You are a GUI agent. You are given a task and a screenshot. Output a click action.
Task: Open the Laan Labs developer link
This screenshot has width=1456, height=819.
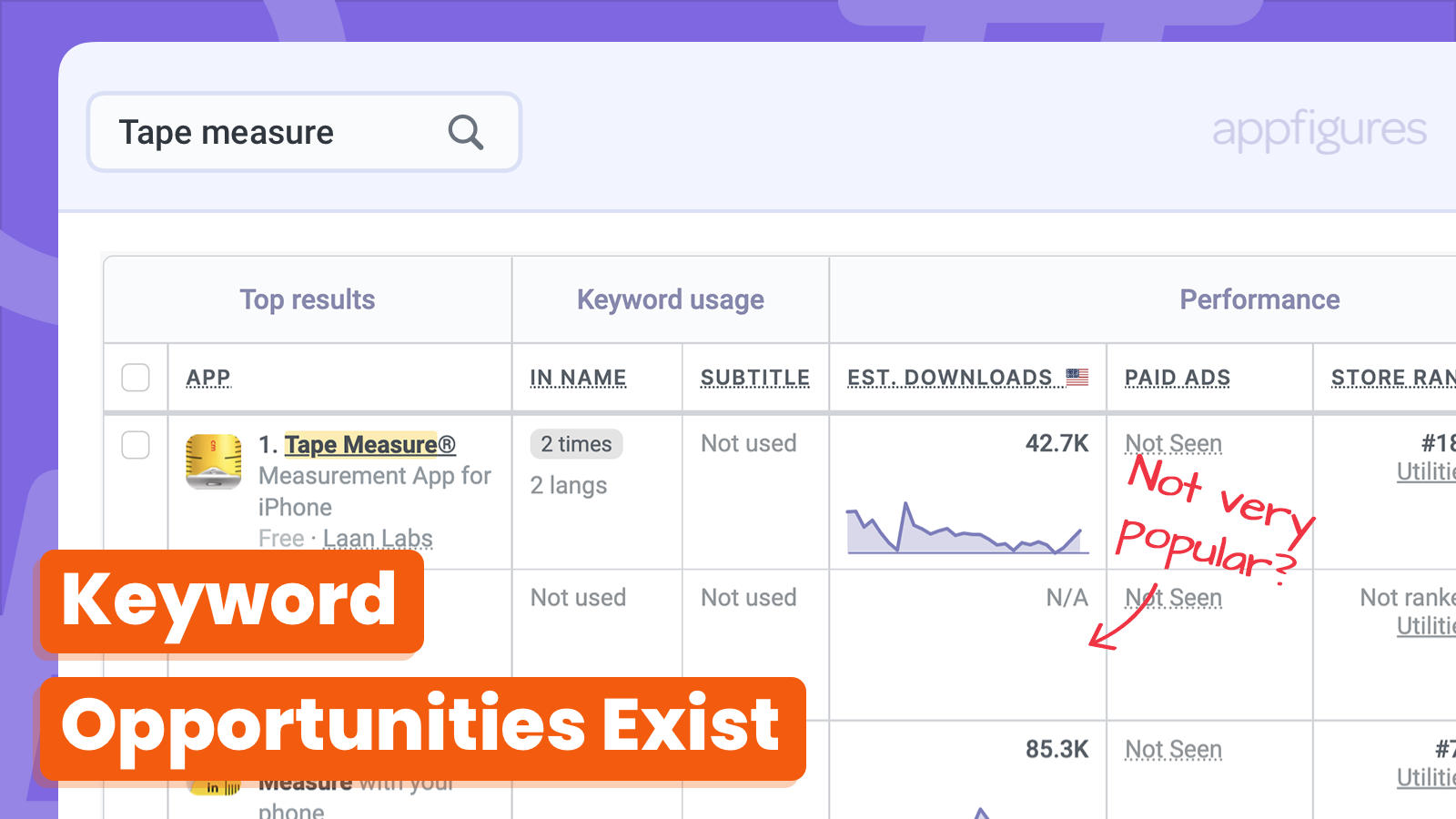point(378,538)
